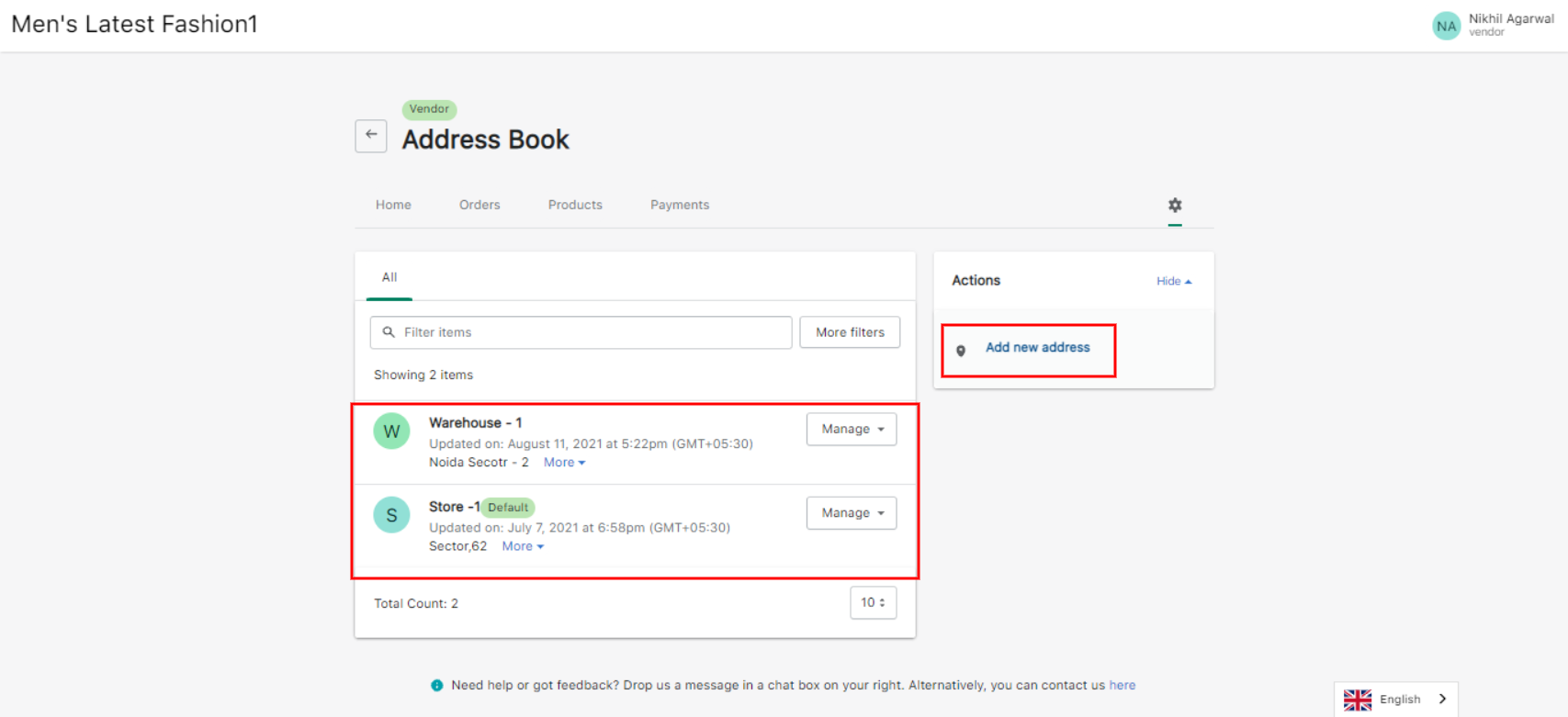The width and height of the screenshot is (1568, 717).
Task: Click Men's Latest Fashion1 store title
Action: click(134, 24)
